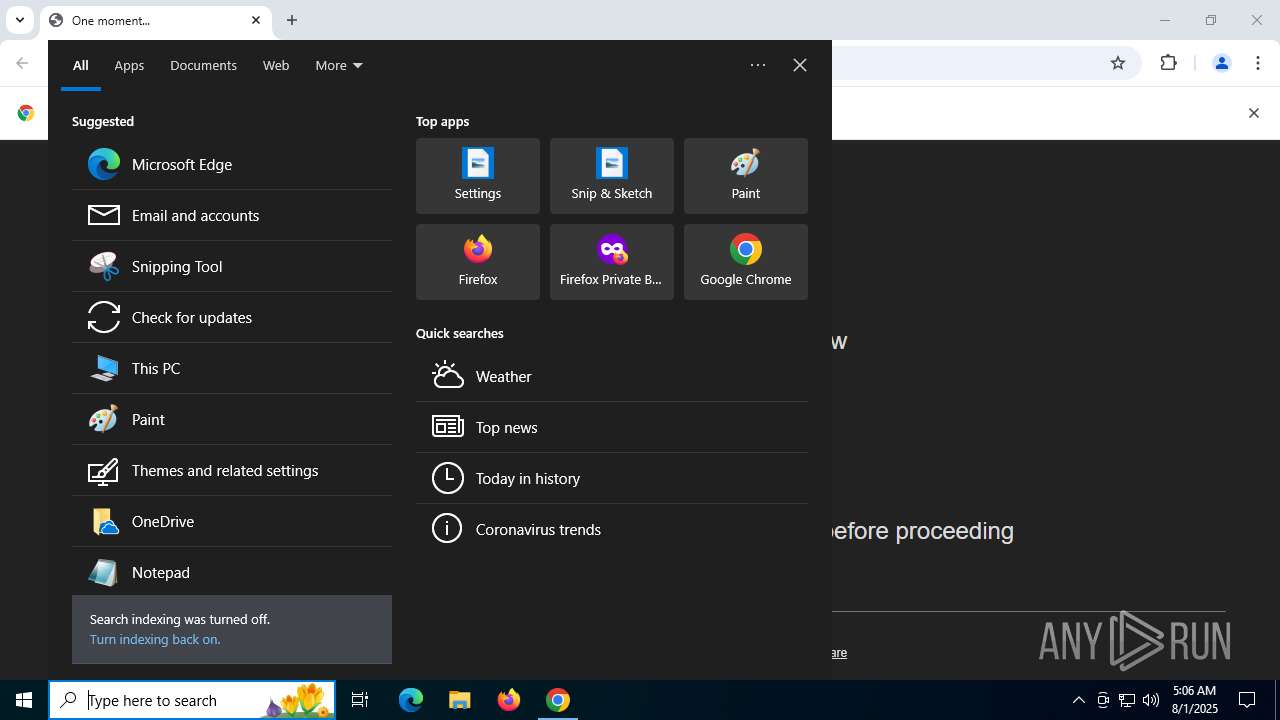This screenshot has width=1280, height=720.
Task: Run Top news quick search
Action: click(612, 427)
